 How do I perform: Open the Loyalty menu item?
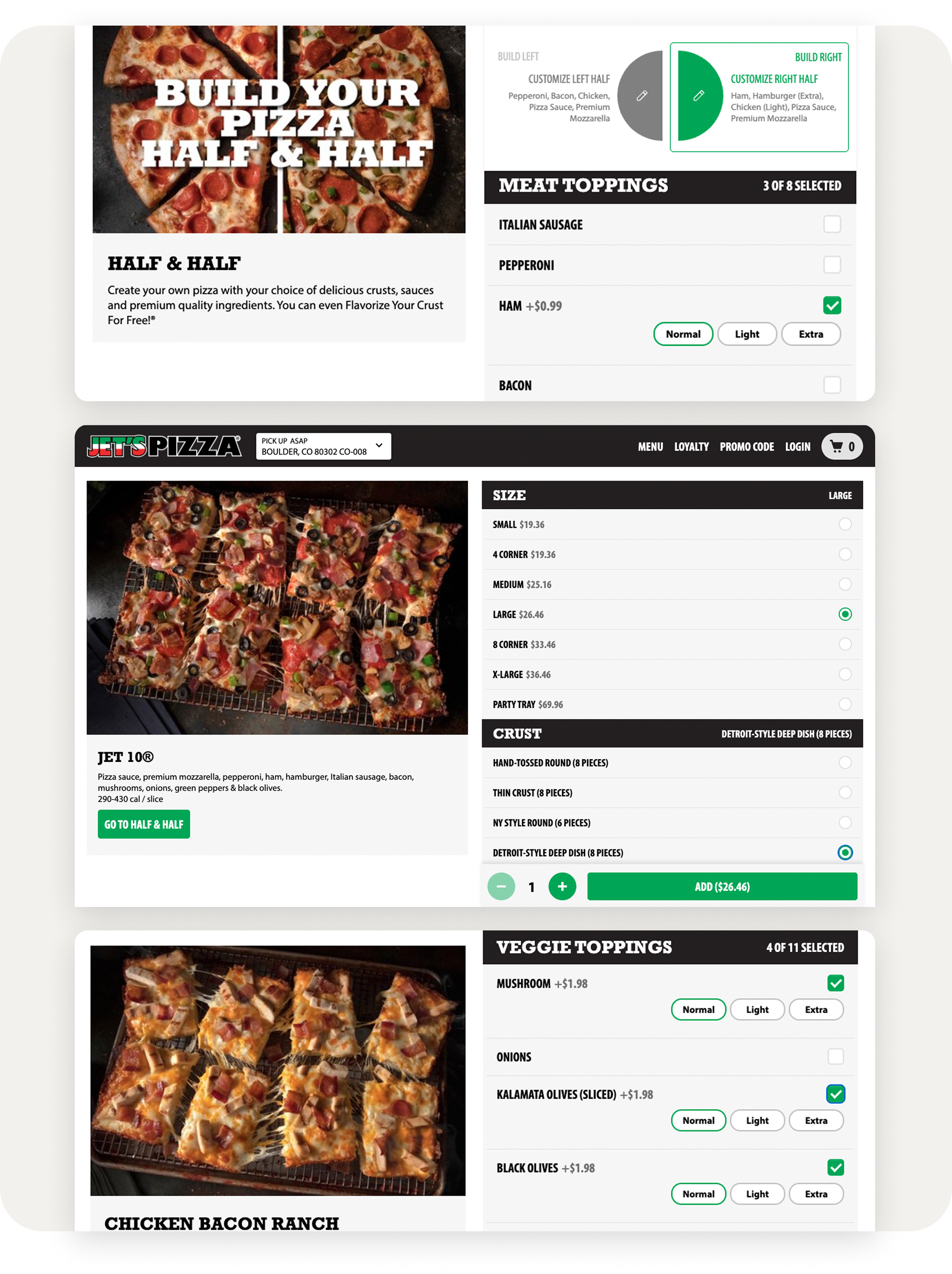(x=691, y=447)
